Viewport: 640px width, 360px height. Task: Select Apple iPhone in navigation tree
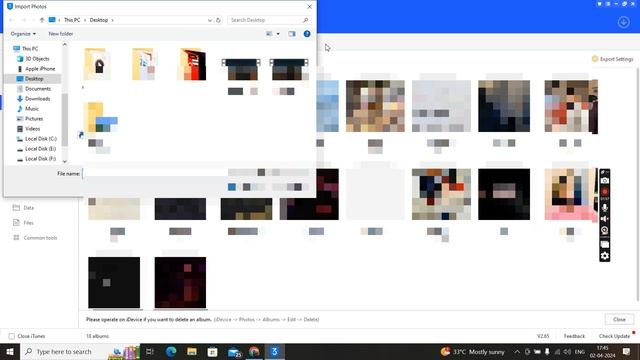[x=40, y=69]
